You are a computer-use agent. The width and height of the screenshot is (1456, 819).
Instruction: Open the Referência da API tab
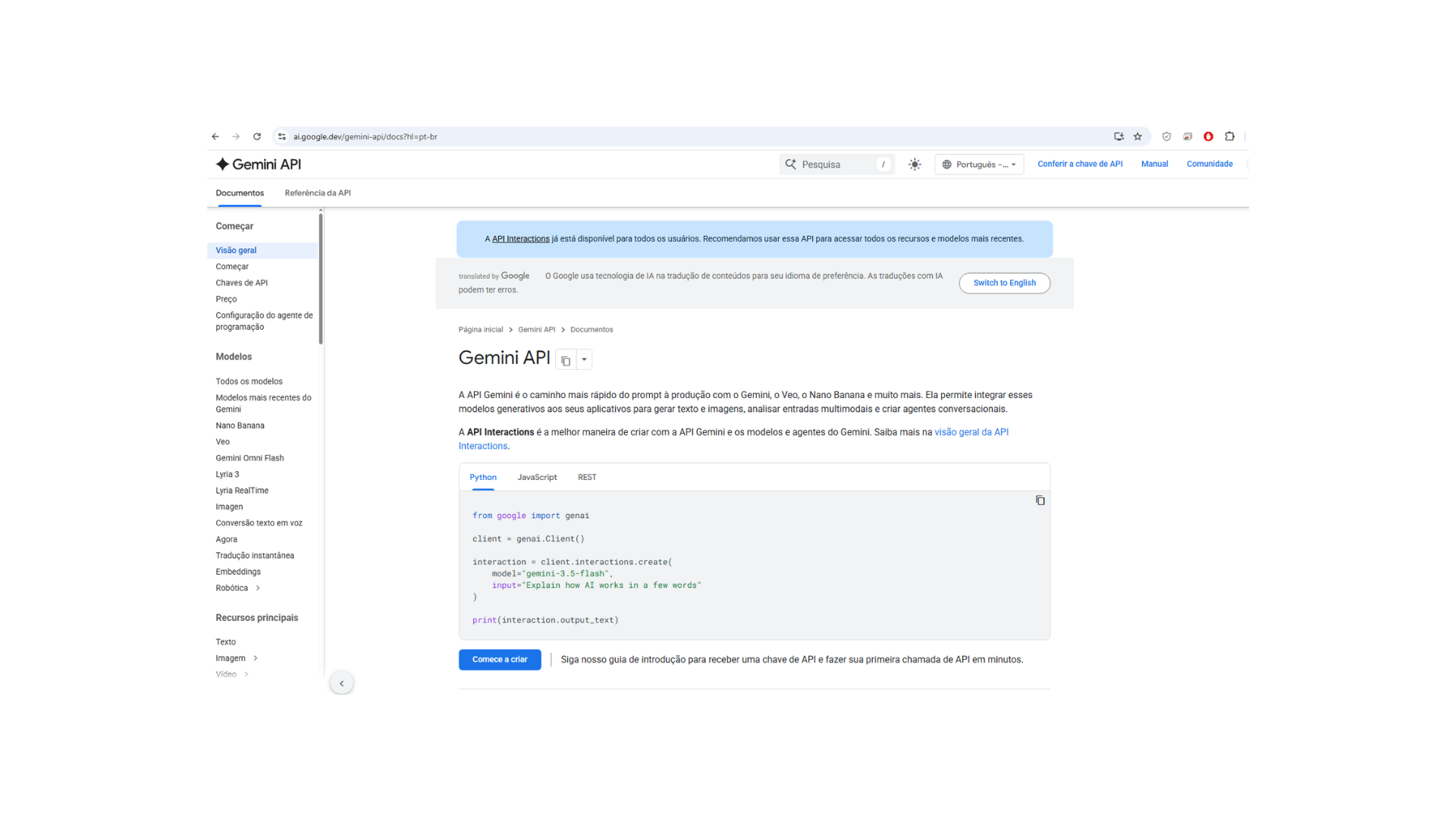(x=318, y=193)
